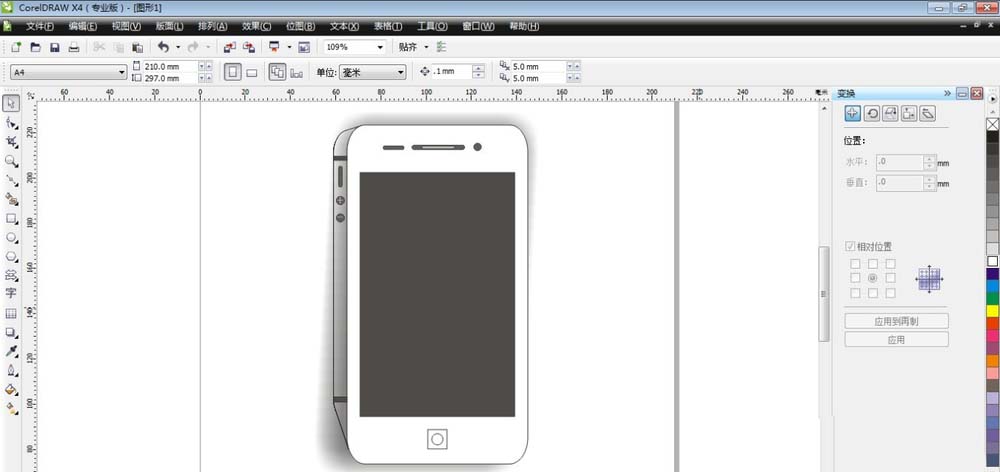Select the Text tool (字)

(x=11, y=293)
